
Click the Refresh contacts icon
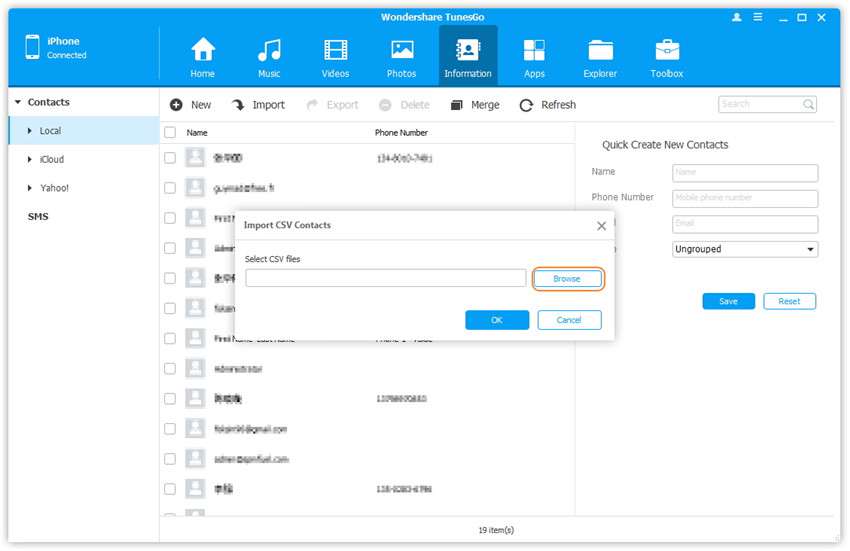tap(526, 105)
